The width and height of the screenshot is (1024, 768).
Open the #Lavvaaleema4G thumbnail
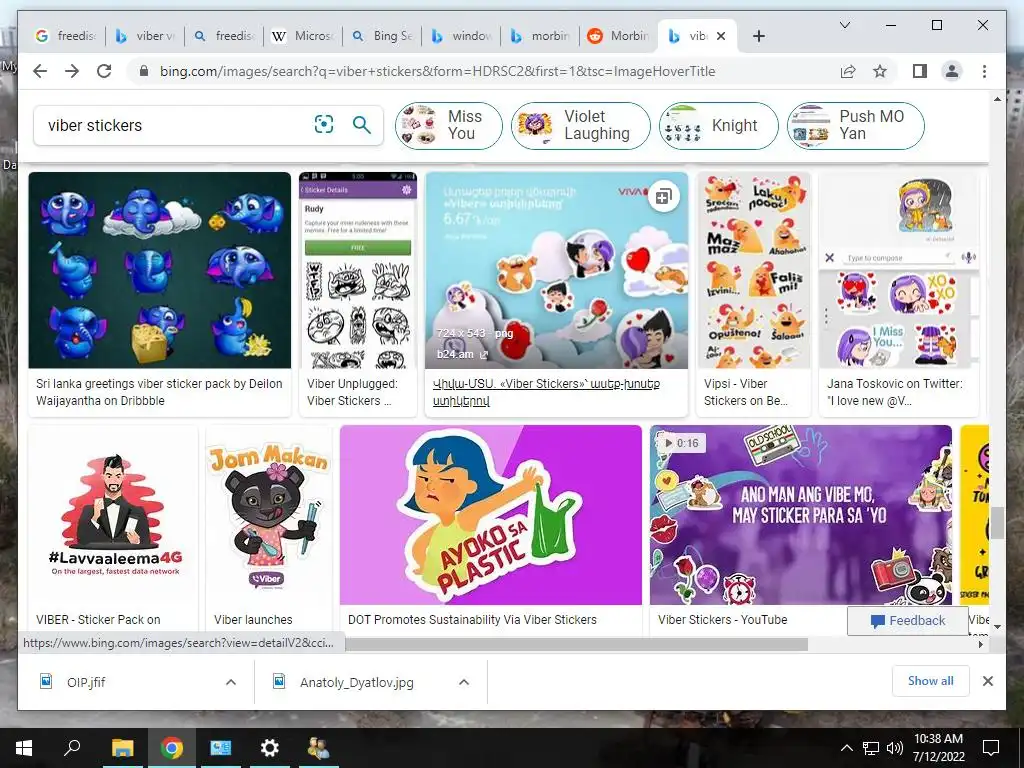[114, 515]
